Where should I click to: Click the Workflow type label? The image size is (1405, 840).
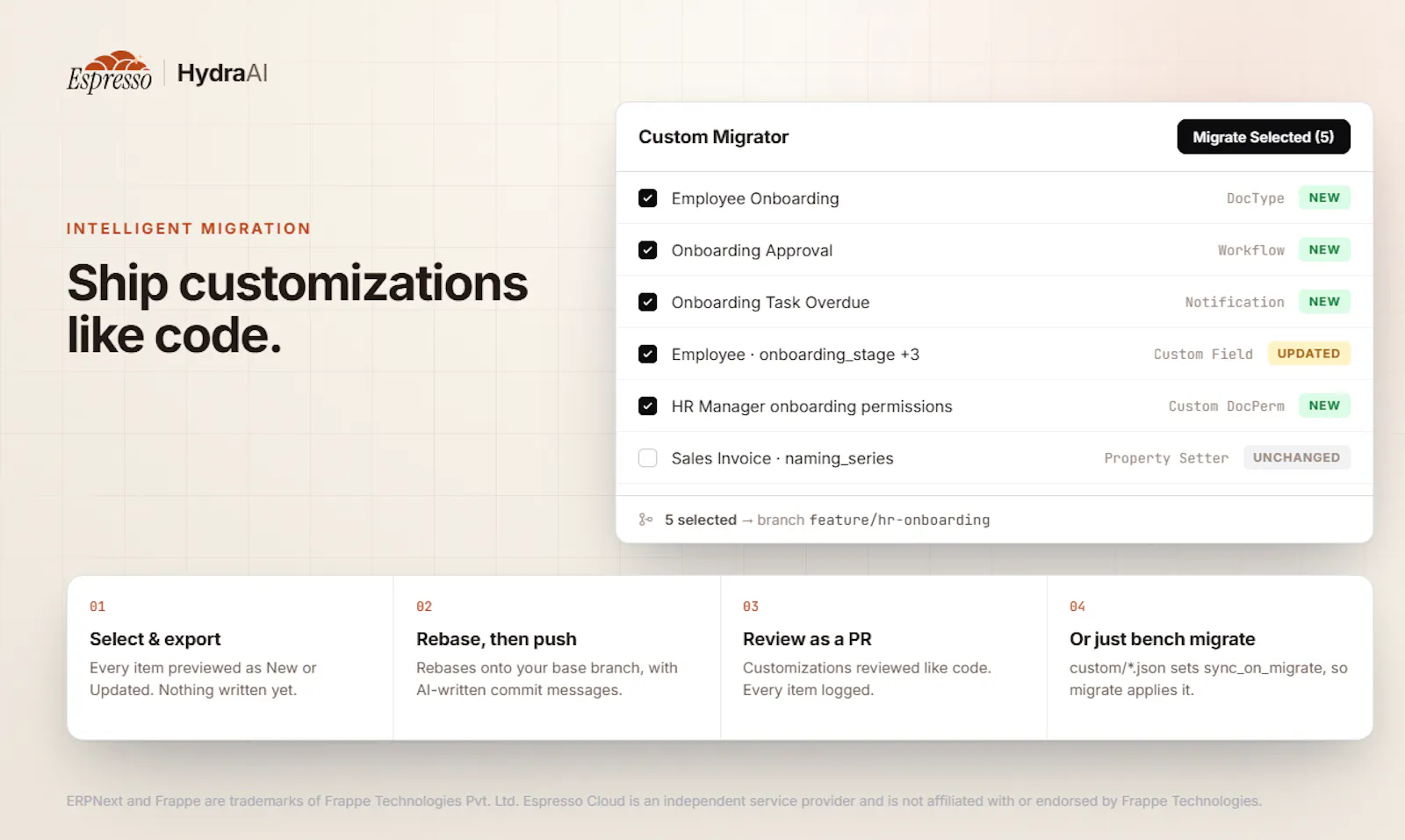pyautogui.click(x=1251, y=250)
